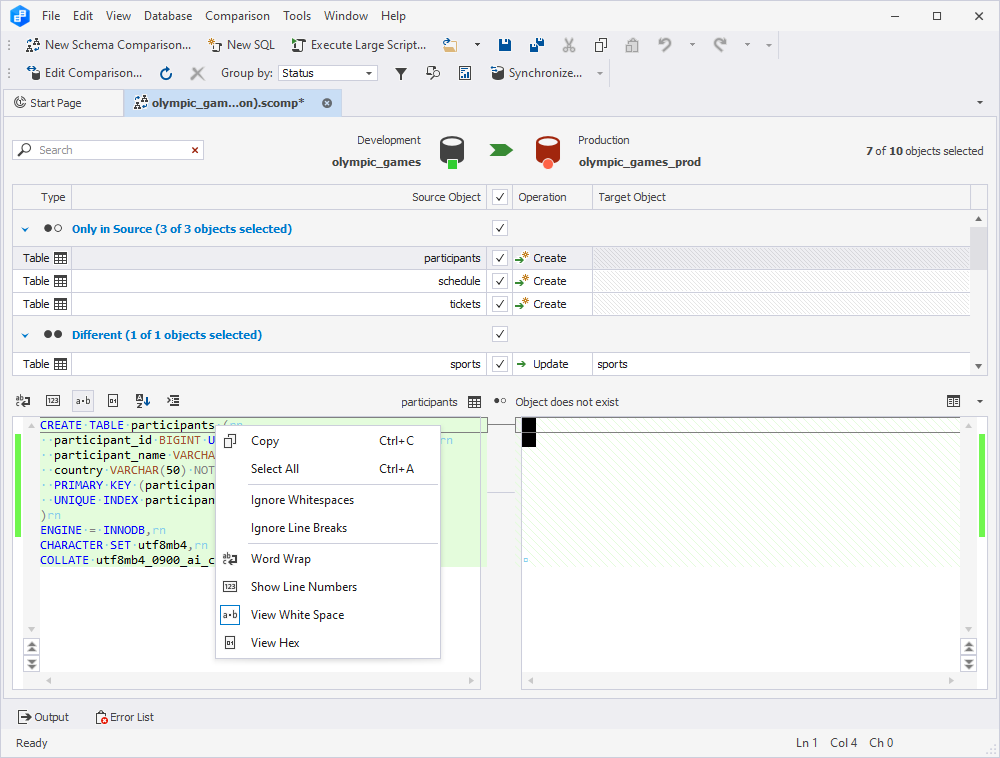
Task: Click the Redo arrow icon
Action: point(720,45)
